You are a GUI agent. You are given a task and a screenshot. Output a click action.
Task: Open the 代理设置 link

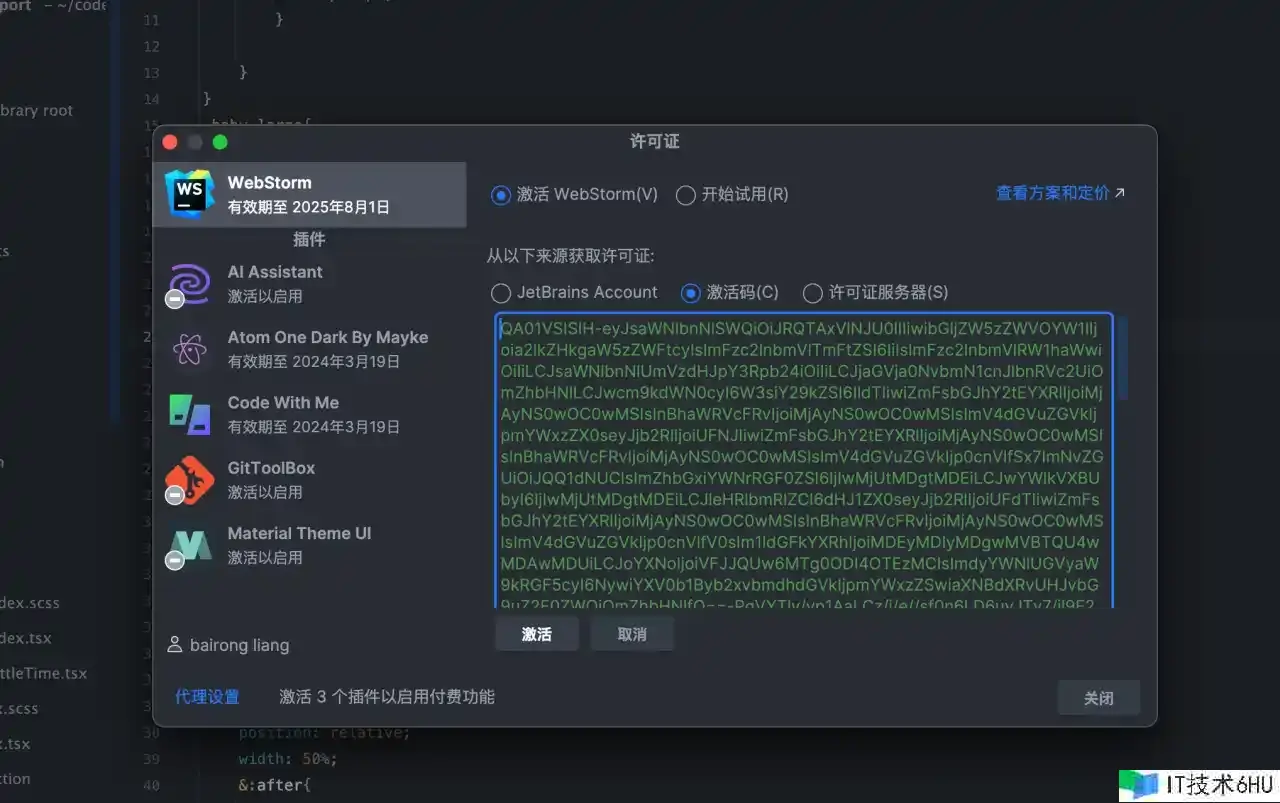point(207,697)
